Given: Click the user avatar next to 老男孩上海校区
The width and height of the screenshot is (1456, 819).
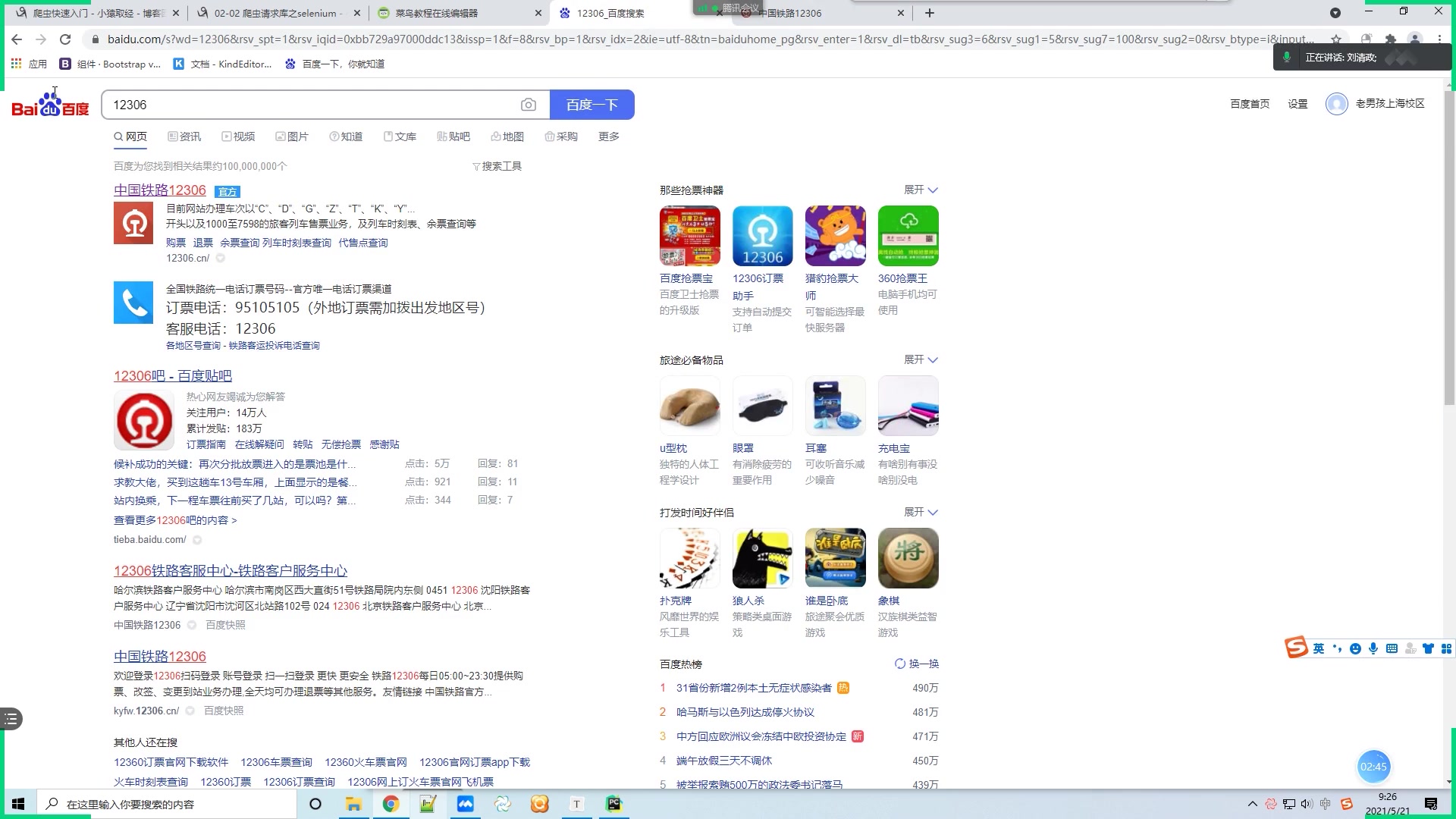Looking at the screenshot, I should coord(1337,104).
